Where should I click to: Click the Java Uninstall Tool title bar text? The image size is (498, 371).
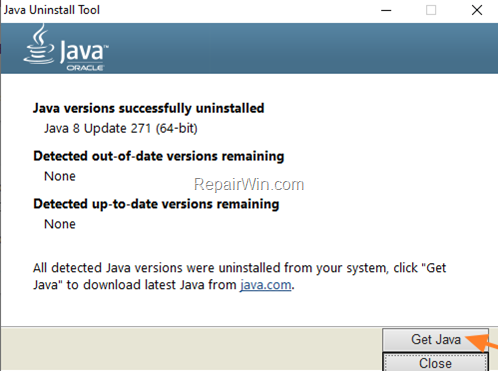point(52,10)
